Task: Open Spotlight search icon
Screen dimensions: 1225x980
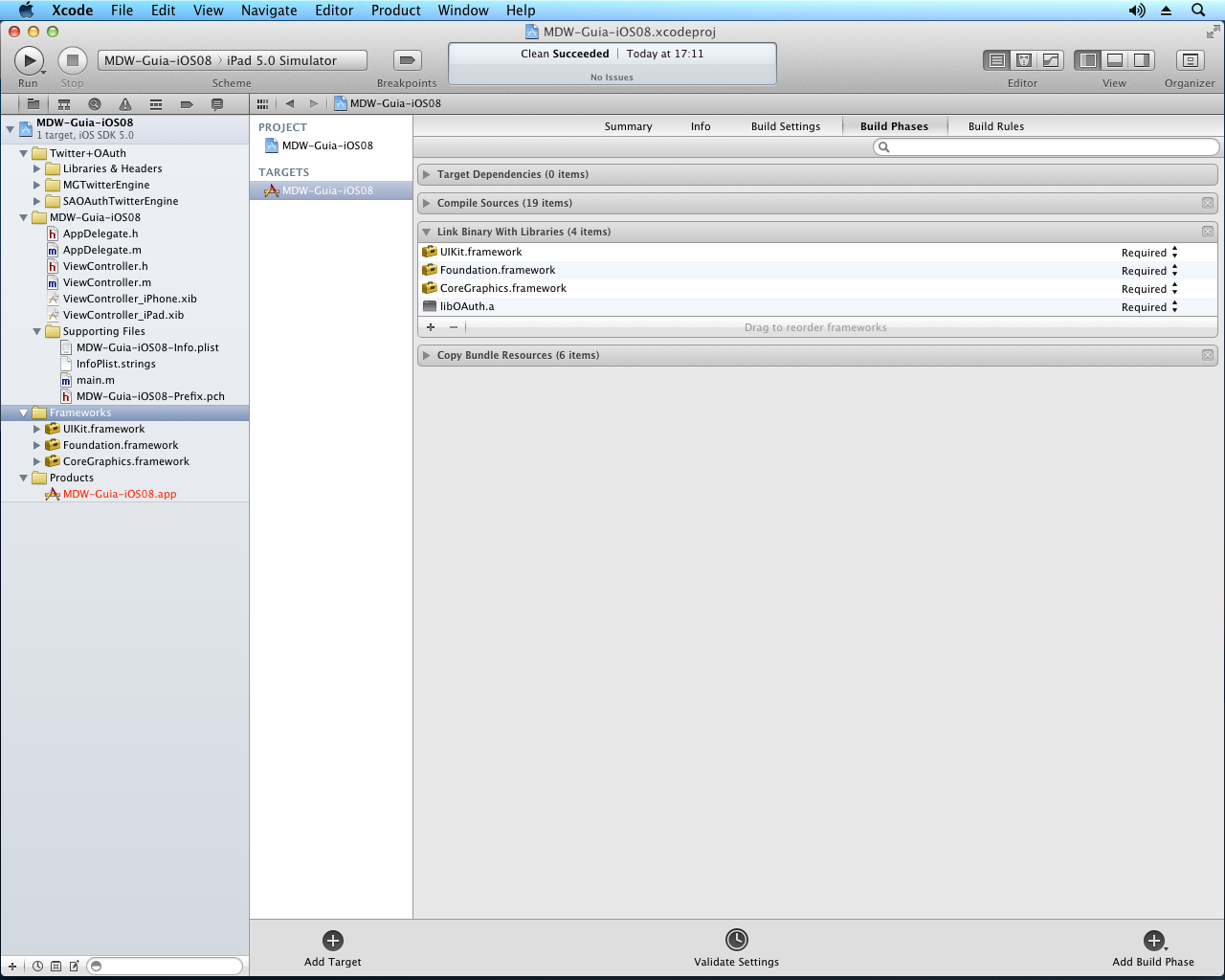Action: click(1198, 11)
